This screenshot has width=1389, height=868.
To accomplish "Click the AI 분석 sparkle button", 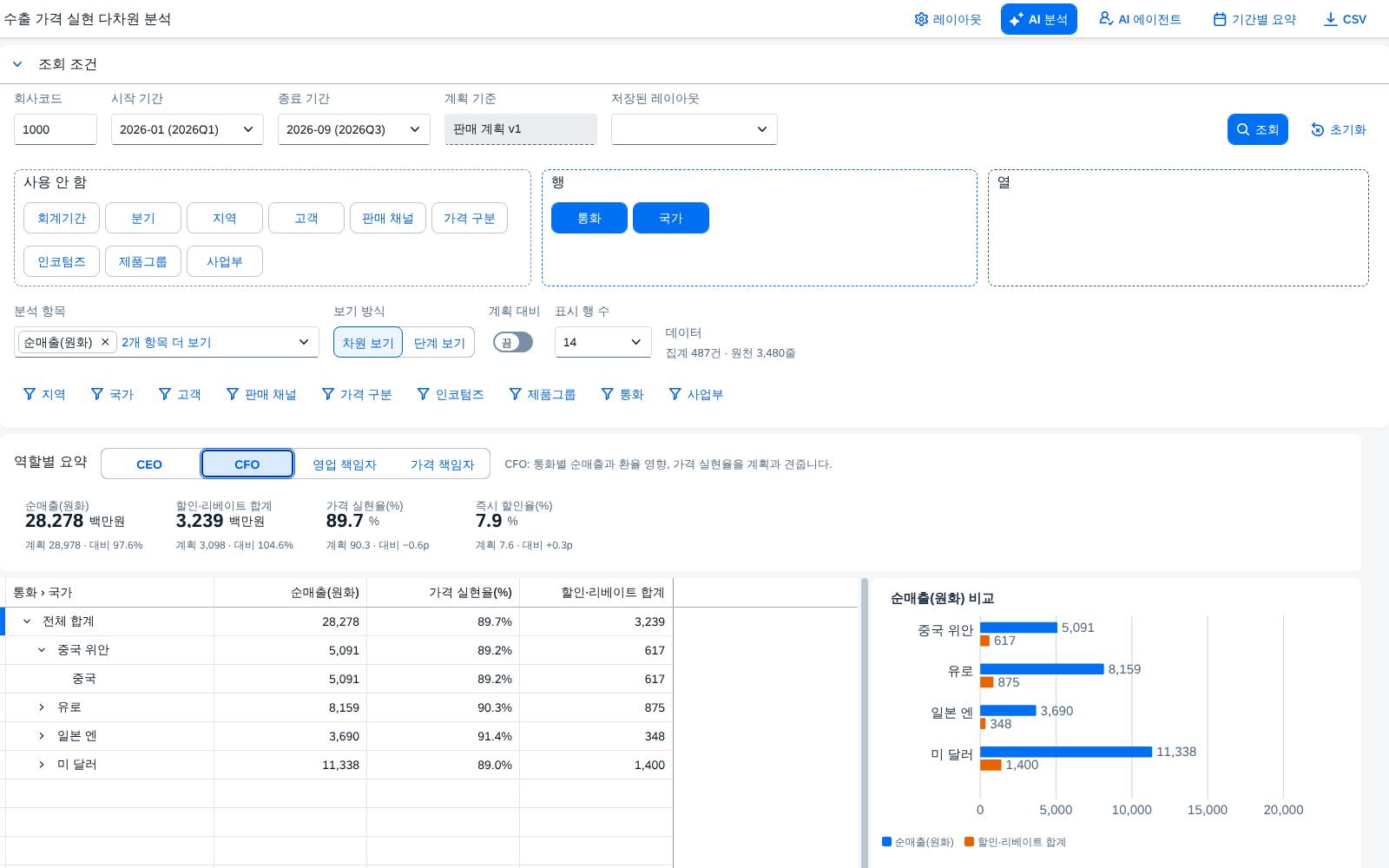I will click(x=1038, y=19).
